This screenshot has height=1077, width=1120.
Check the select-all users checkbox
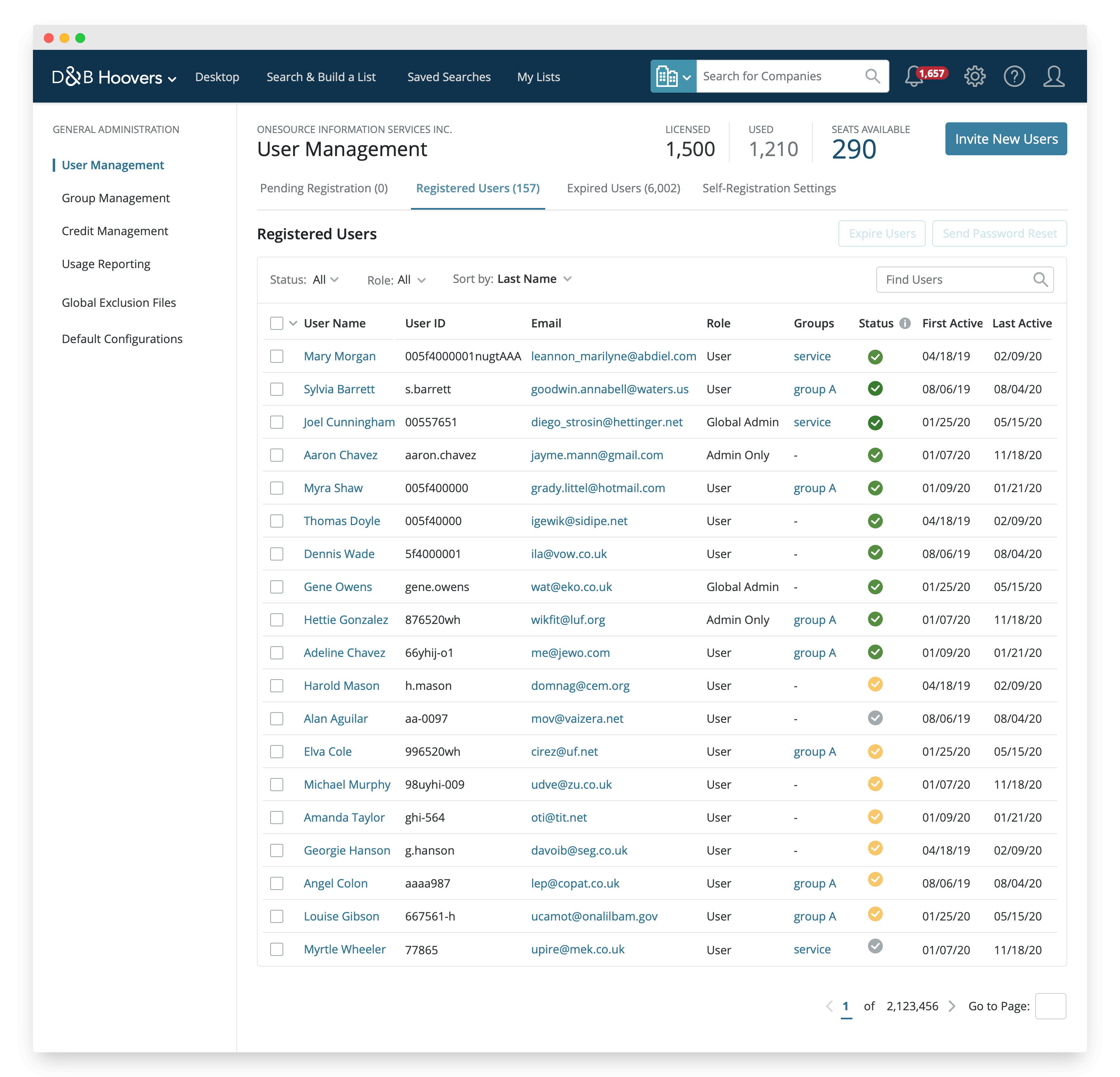coord(277,324)
